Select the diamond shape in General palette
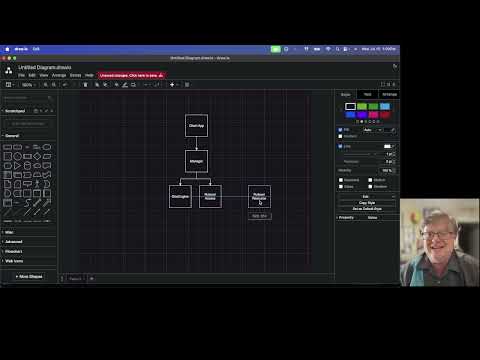This screenshot has width=480, height=360. [37, 156]
